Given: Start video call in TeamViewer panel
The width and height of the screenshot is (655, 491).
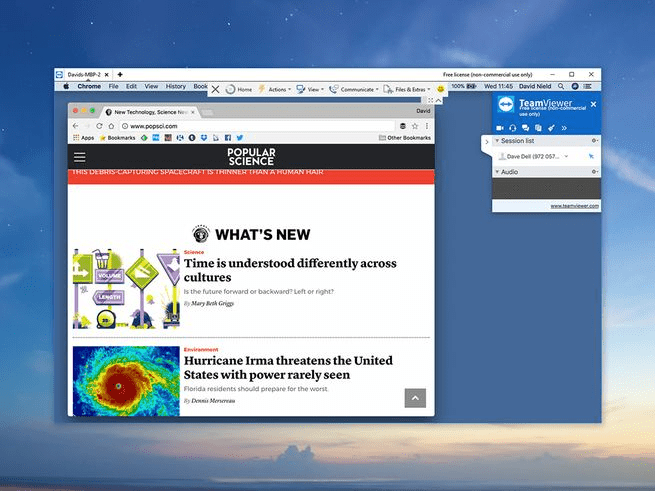Looking at the screenshot, I should (500, 128).
